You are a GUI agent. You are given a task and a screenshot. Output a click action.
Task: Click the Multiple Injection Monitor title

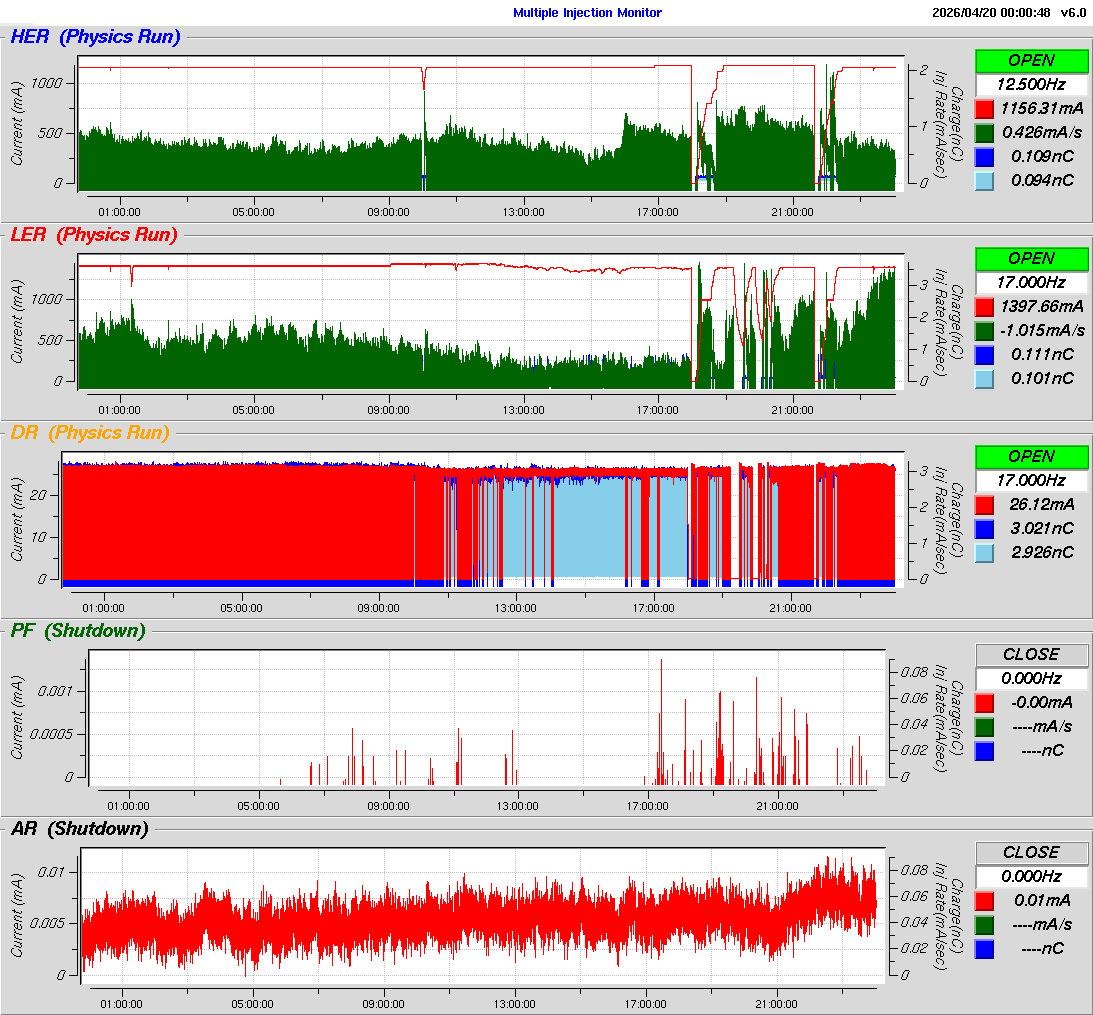(587, 13)
